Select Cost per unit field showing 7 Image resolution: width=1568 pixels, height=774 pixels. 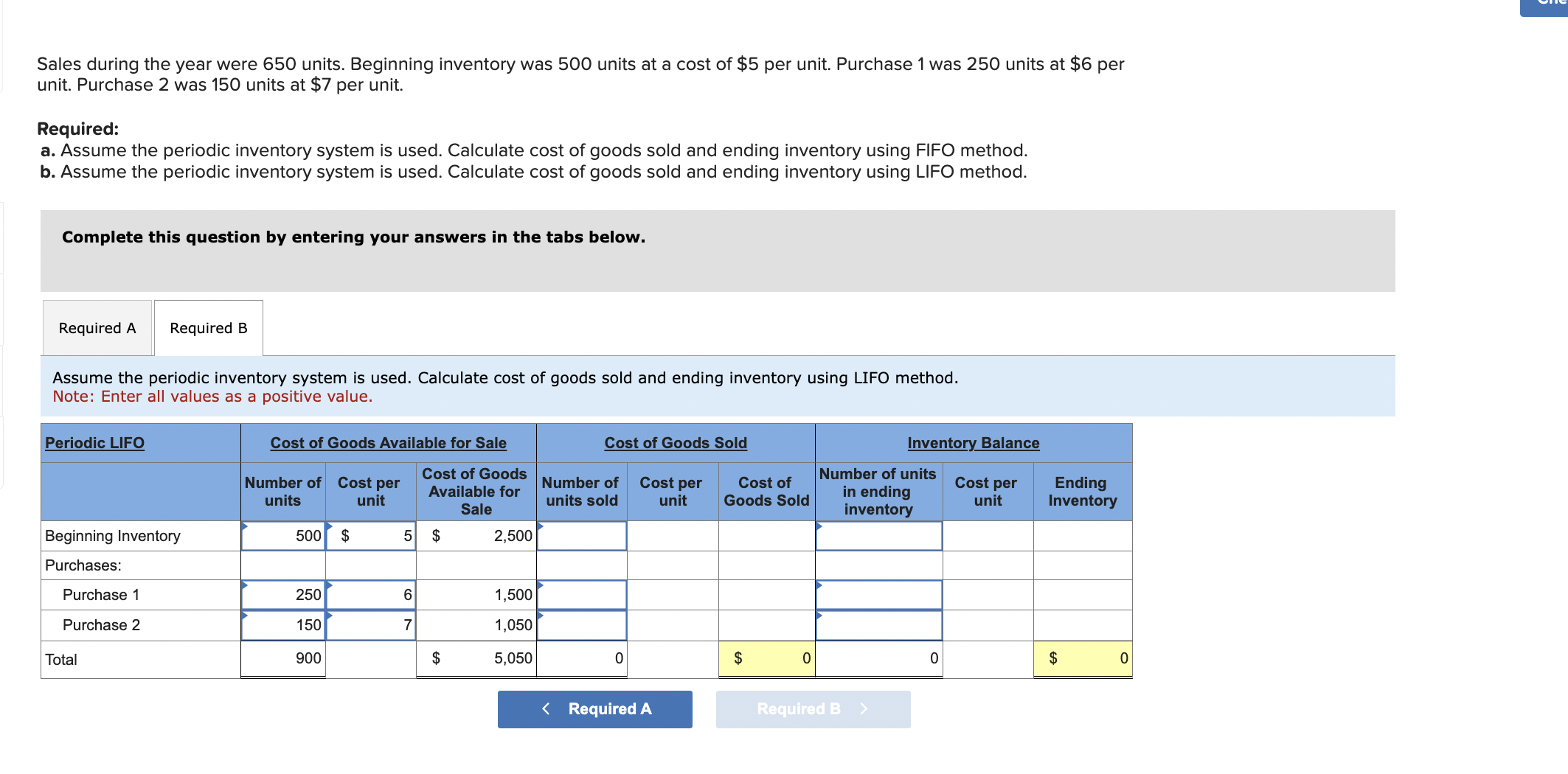[x=371, y=624]
